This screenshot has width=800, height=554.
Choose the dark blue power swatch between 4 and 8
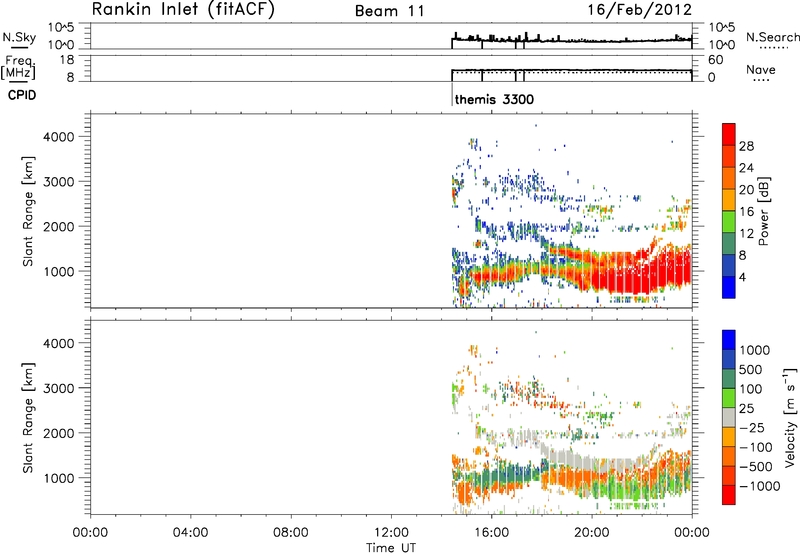click(x=729, y=265)
